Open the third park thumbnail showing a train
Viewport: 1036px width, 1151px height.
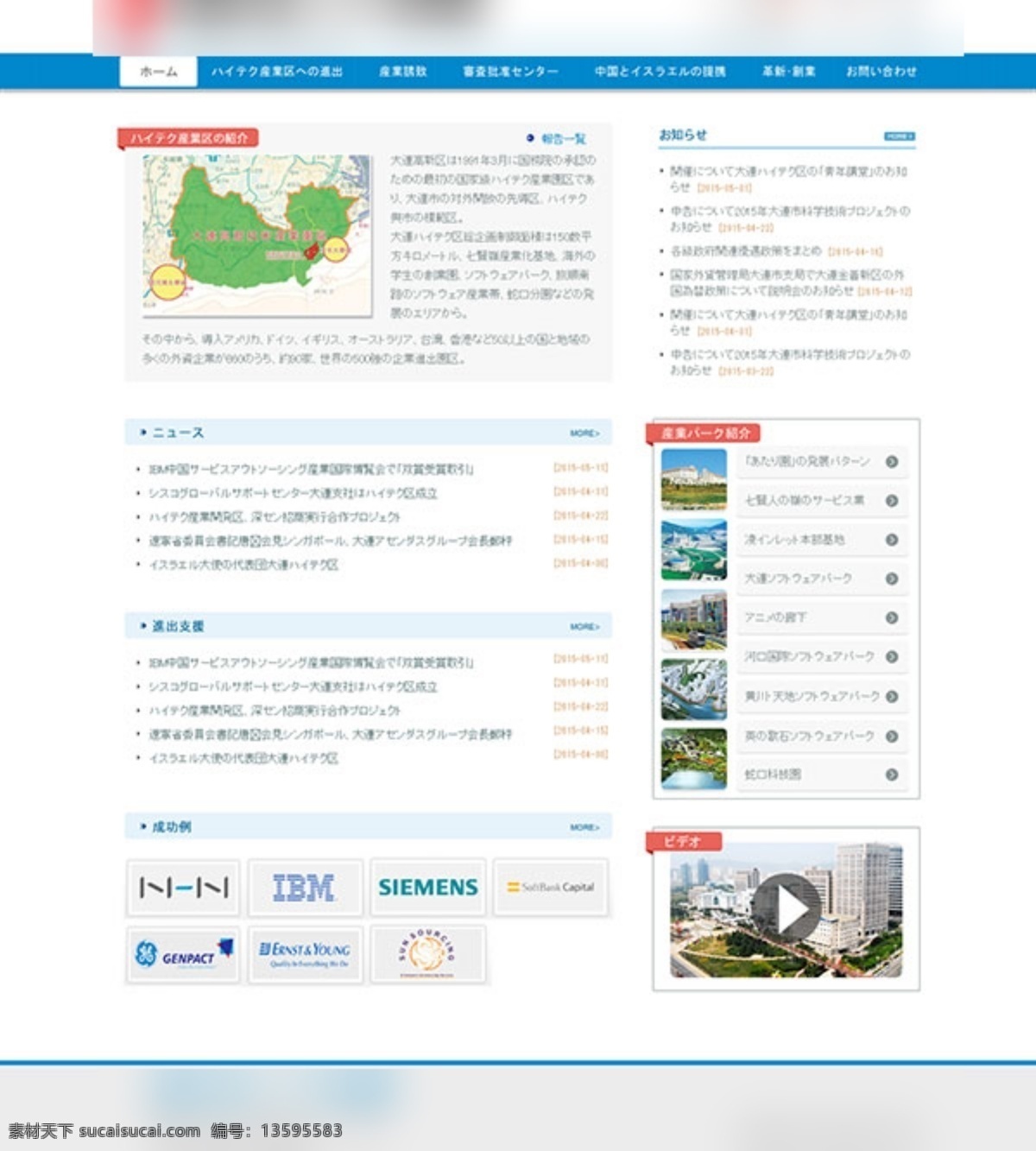(694, 619)
